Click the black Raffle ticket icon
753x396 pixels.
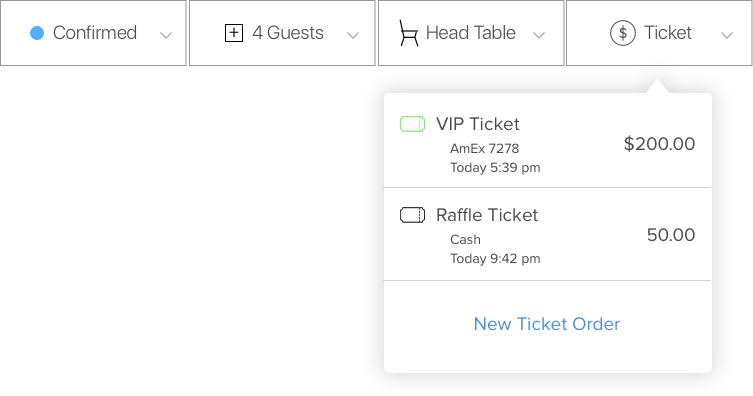[x=413, y=215]
